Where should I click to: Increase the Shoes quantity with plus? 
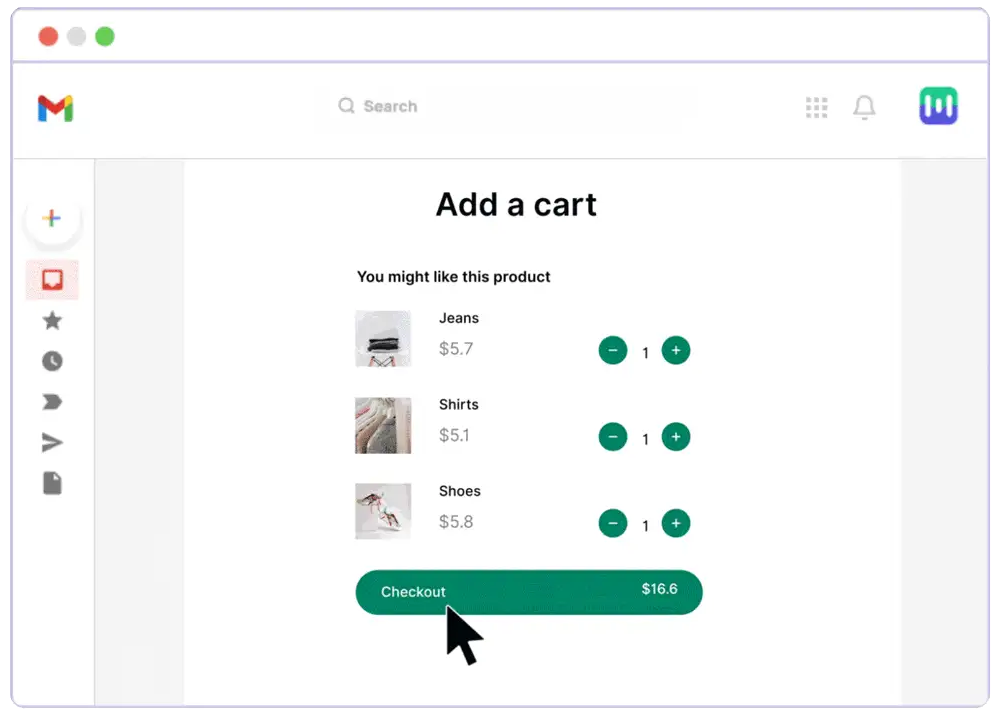click(x=676, y=523)
